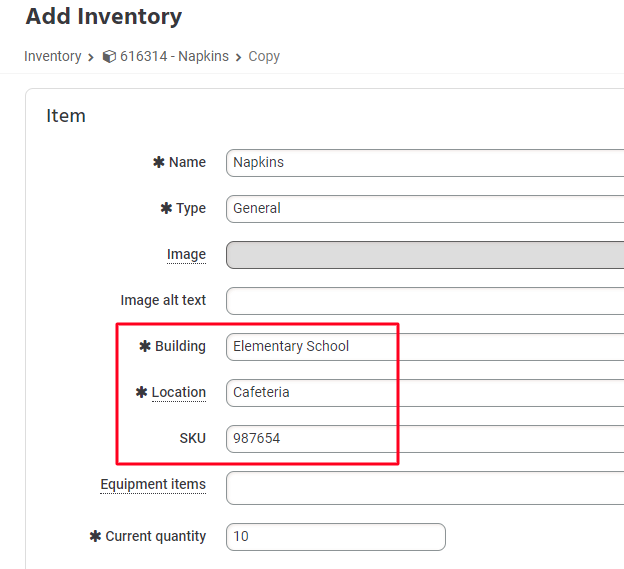Click the Current quantity label

coord(155,537)
